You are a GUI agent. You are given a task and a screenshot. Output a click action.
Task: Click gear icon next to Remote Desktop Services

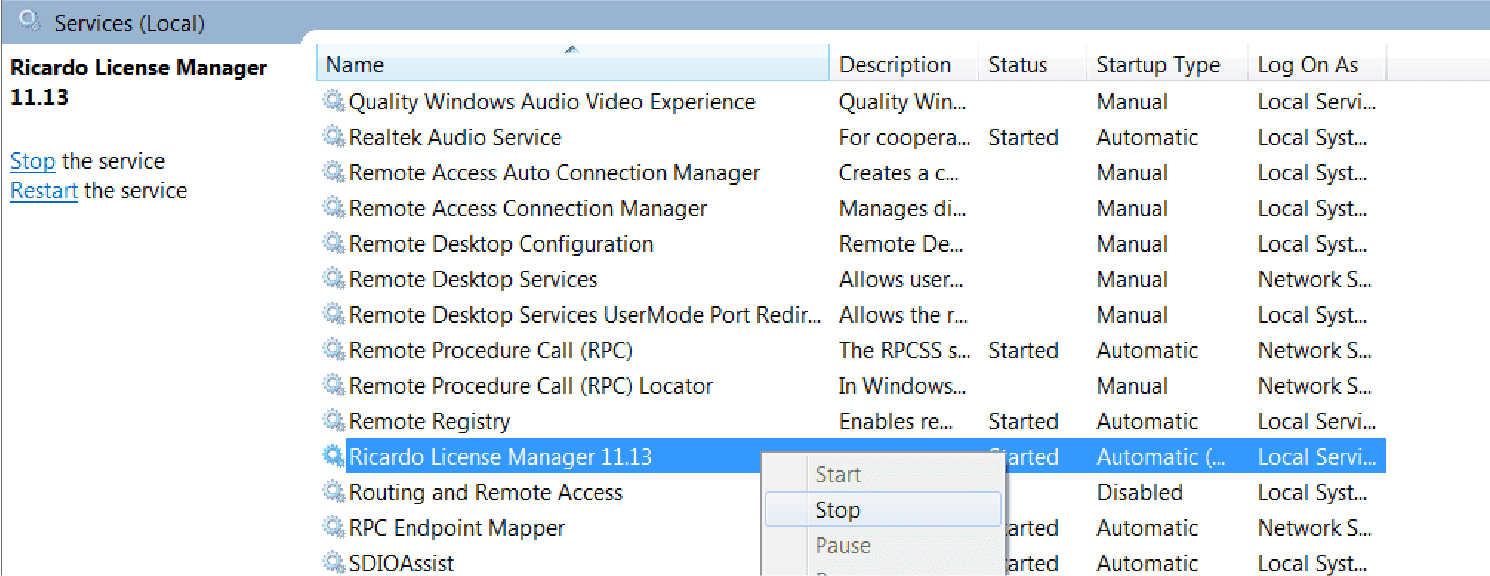pyautogui.click(x=333, y=279)
